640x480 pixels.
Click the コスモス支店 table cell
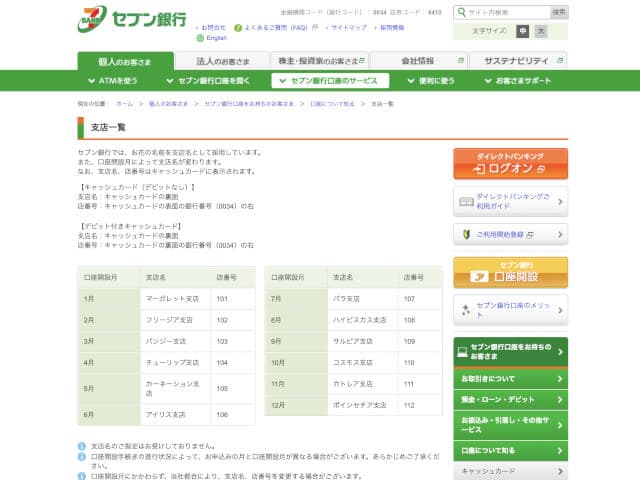[362, 362]
